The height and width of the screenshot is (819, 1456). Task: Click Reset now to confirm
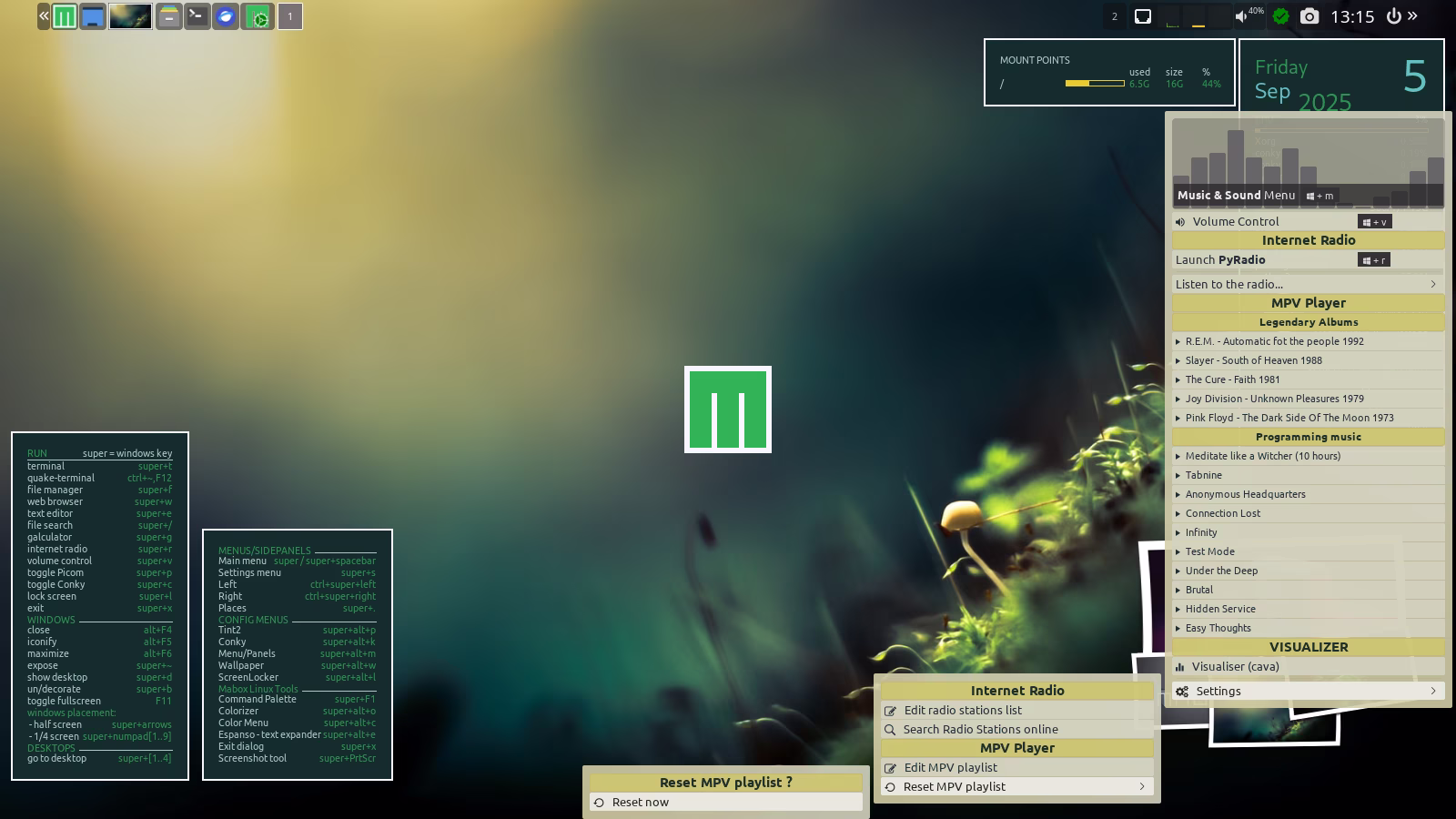pyautogui.click(x=640, y=803)
